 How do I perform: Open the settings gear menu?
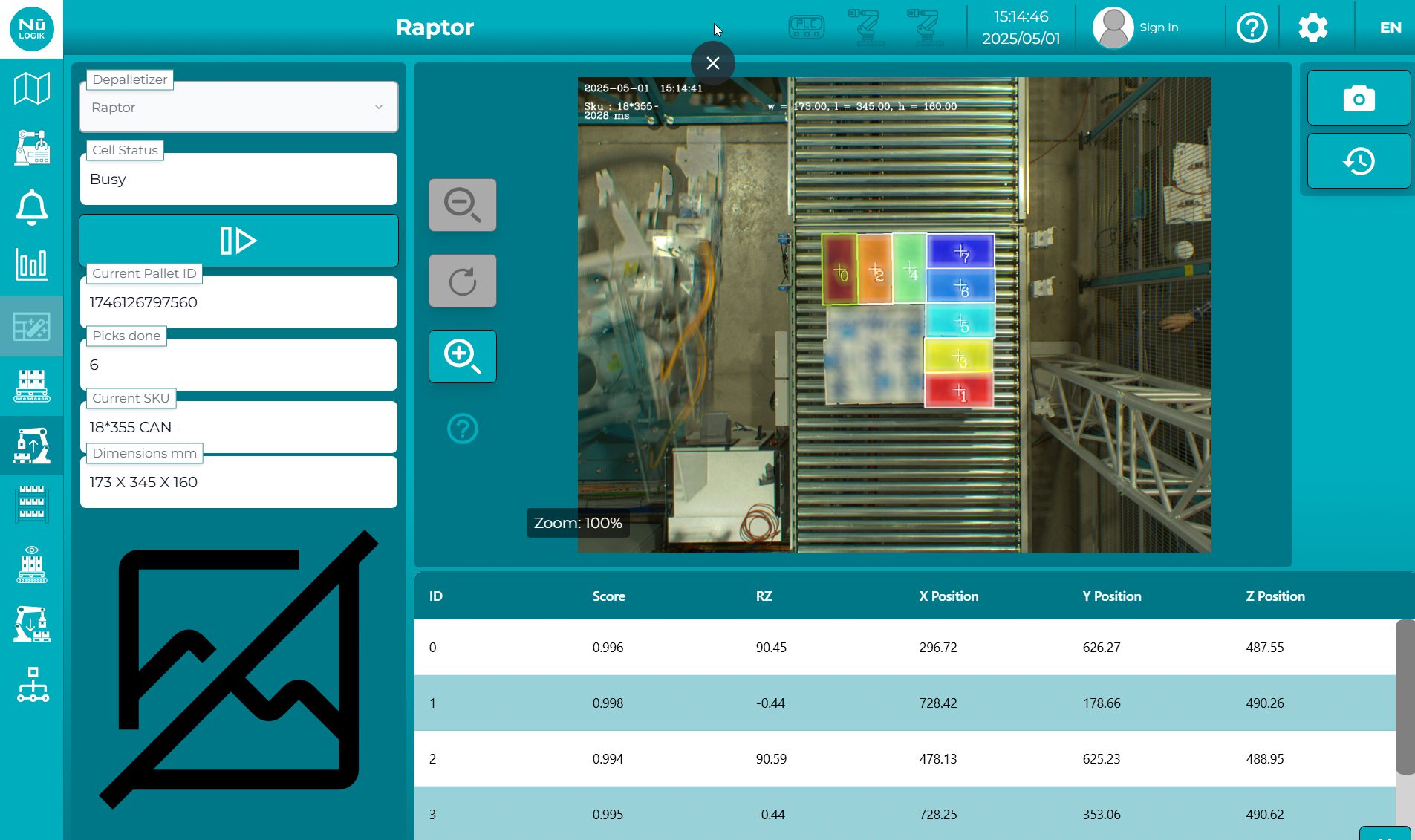(x=1313, y=27)
